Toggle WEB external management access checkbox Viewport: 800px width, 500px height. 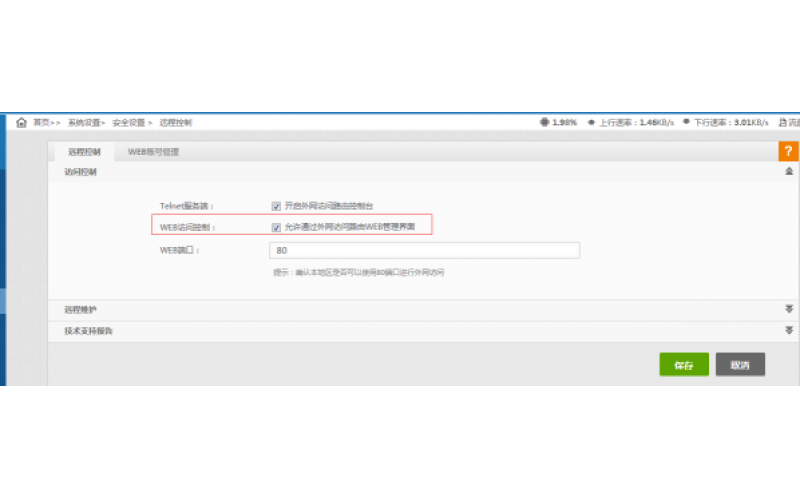(x=276, y=227)
